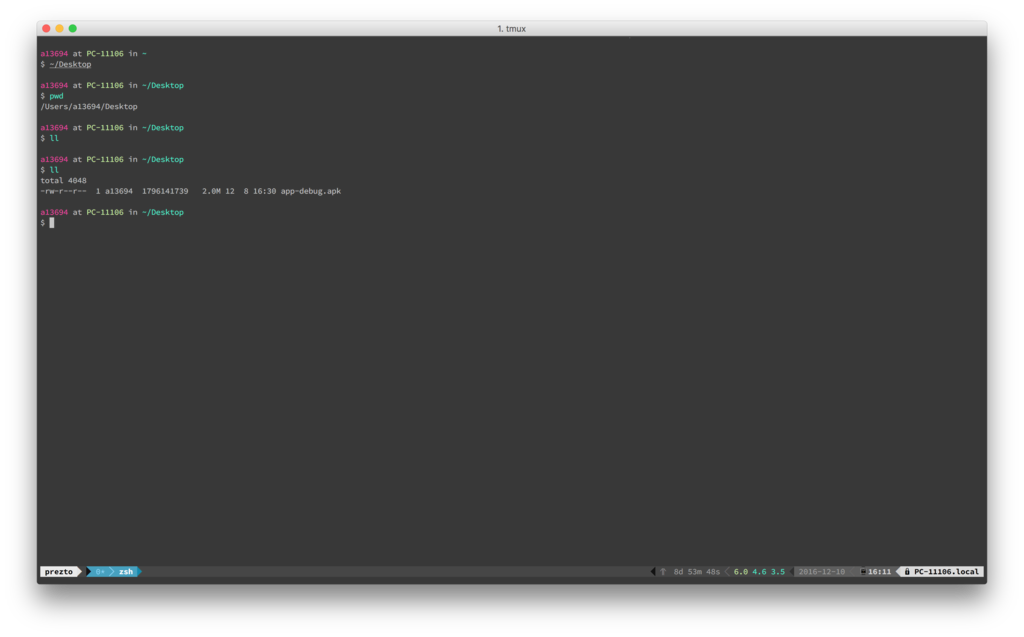Click the yellow minimize window button

59,28
